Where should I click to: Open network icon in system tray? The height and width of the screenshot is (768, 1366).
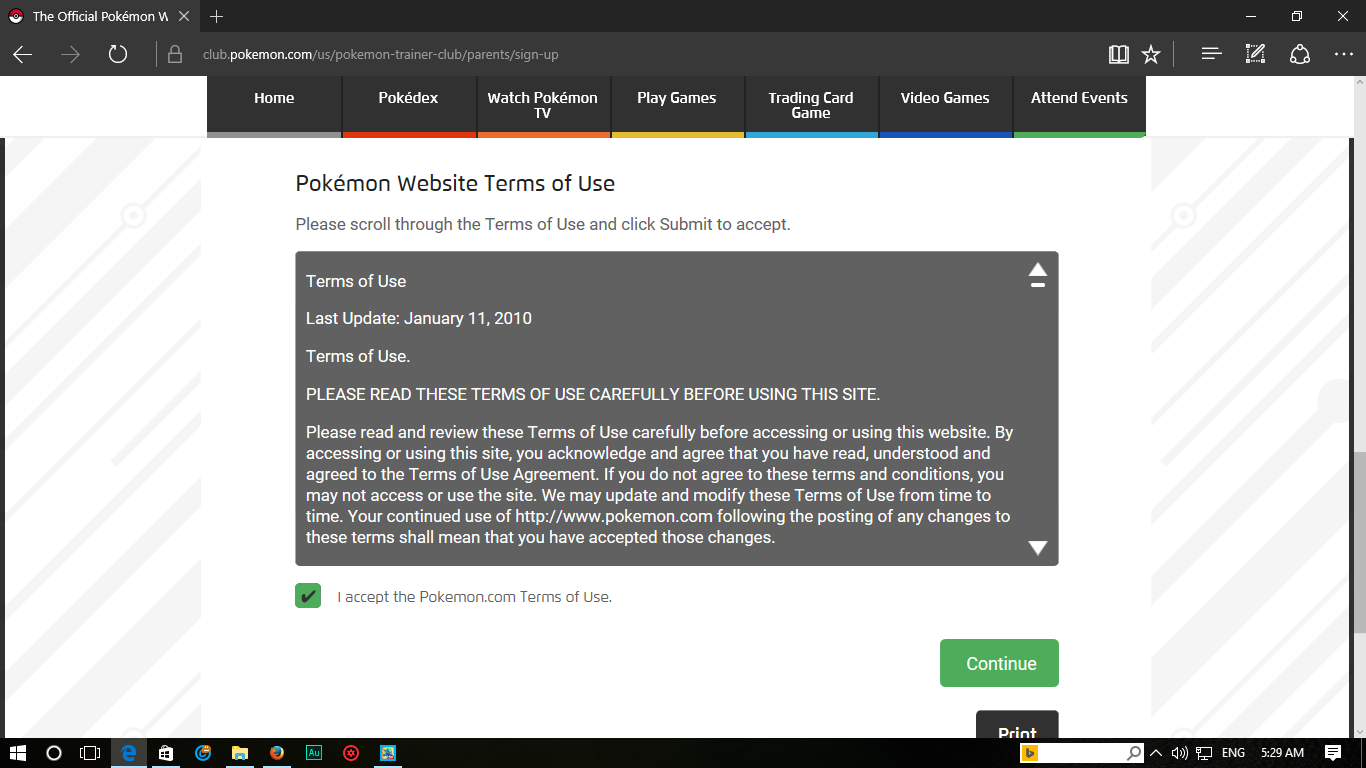tap(1204, 753)
